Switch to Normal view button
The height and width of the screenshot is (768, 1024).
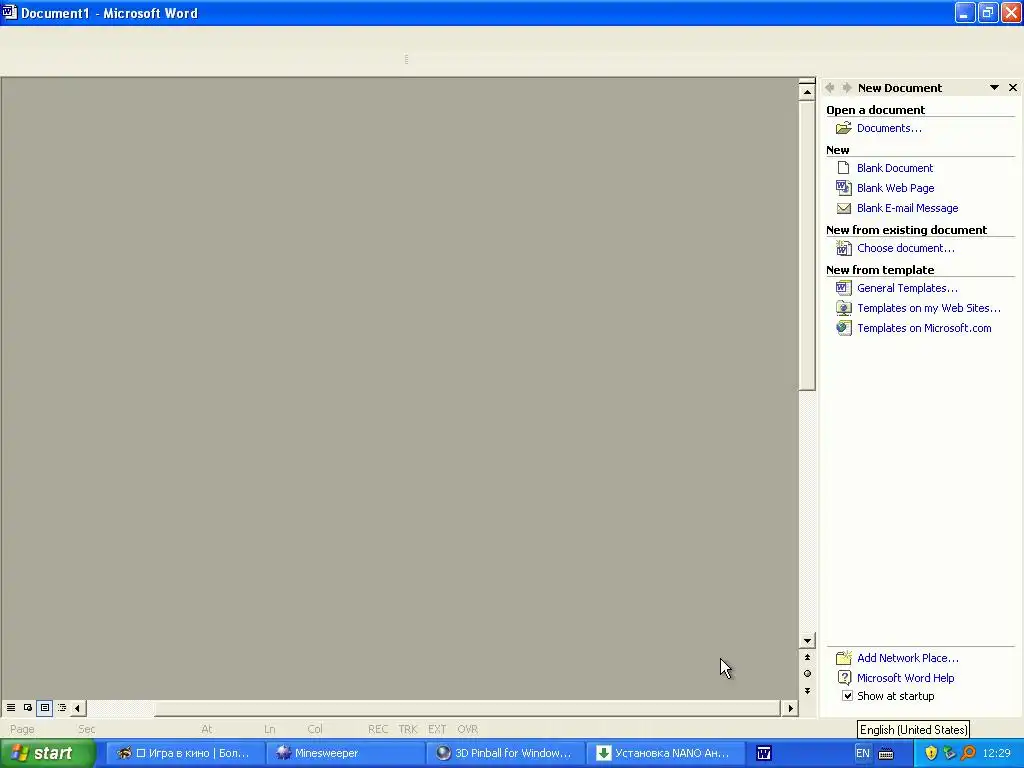click(11, 708)
